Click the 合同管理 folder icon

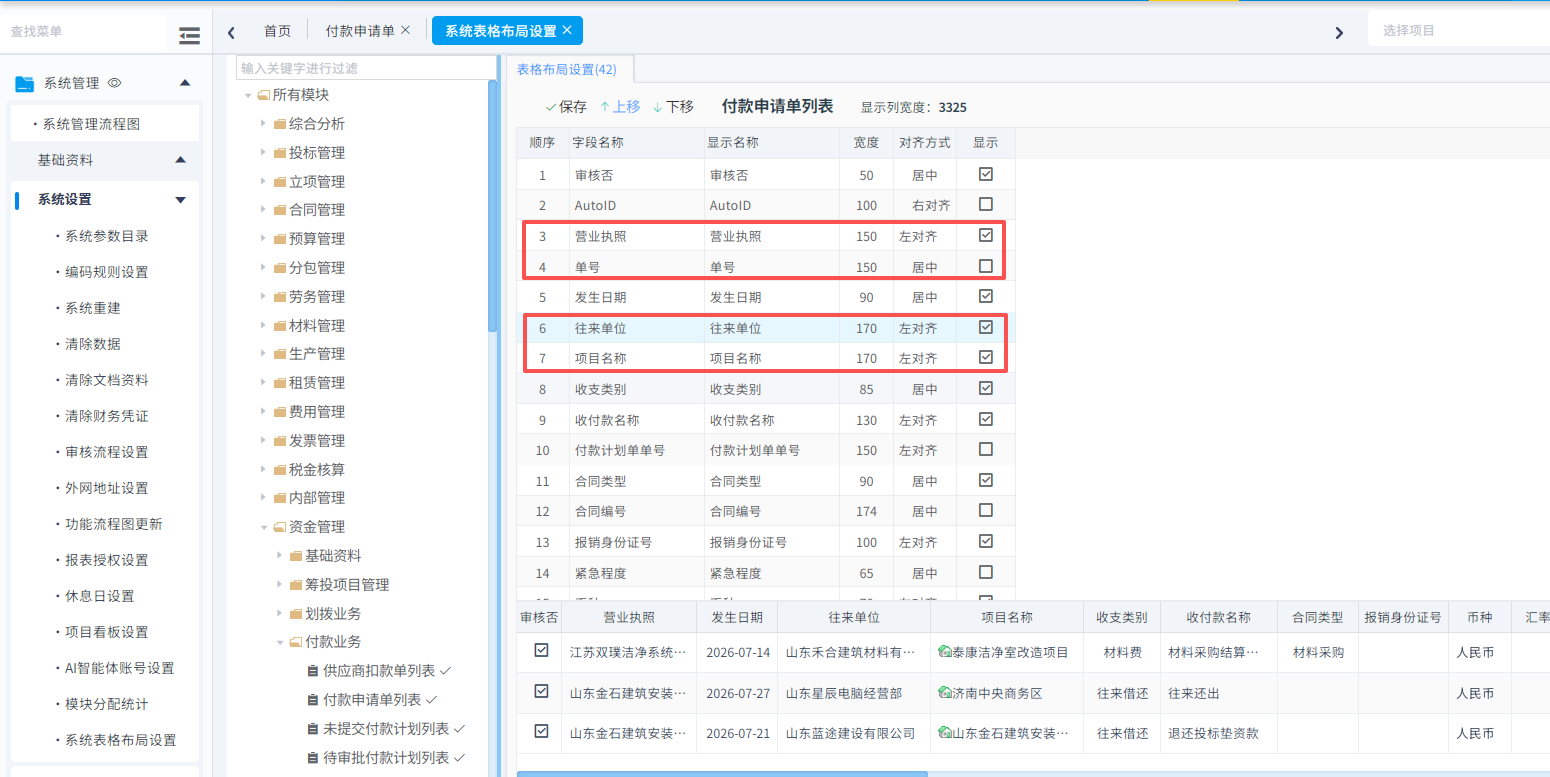tap(280, 210)
